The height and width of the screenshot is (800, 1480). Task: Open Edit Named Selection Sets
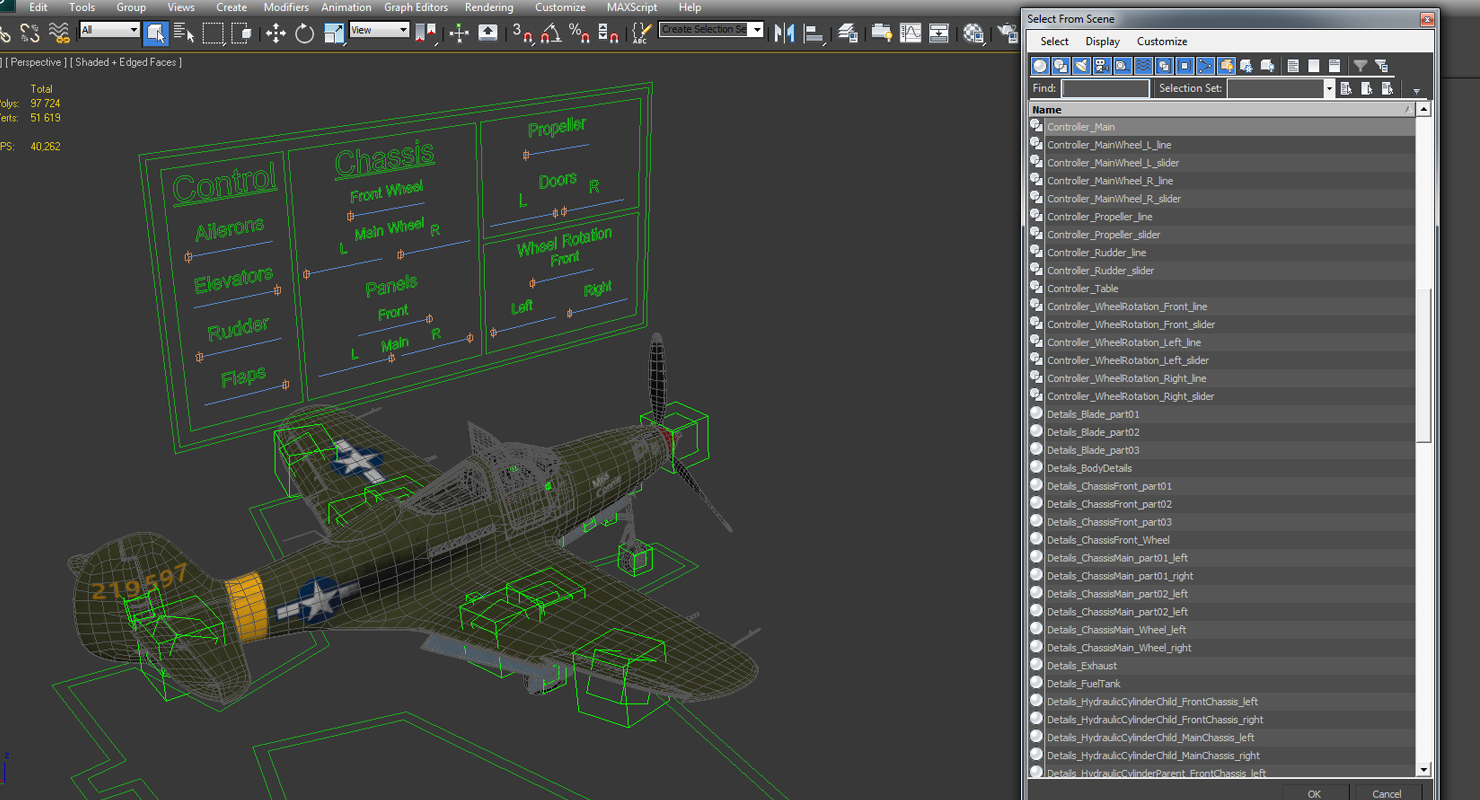click(642, 32)
